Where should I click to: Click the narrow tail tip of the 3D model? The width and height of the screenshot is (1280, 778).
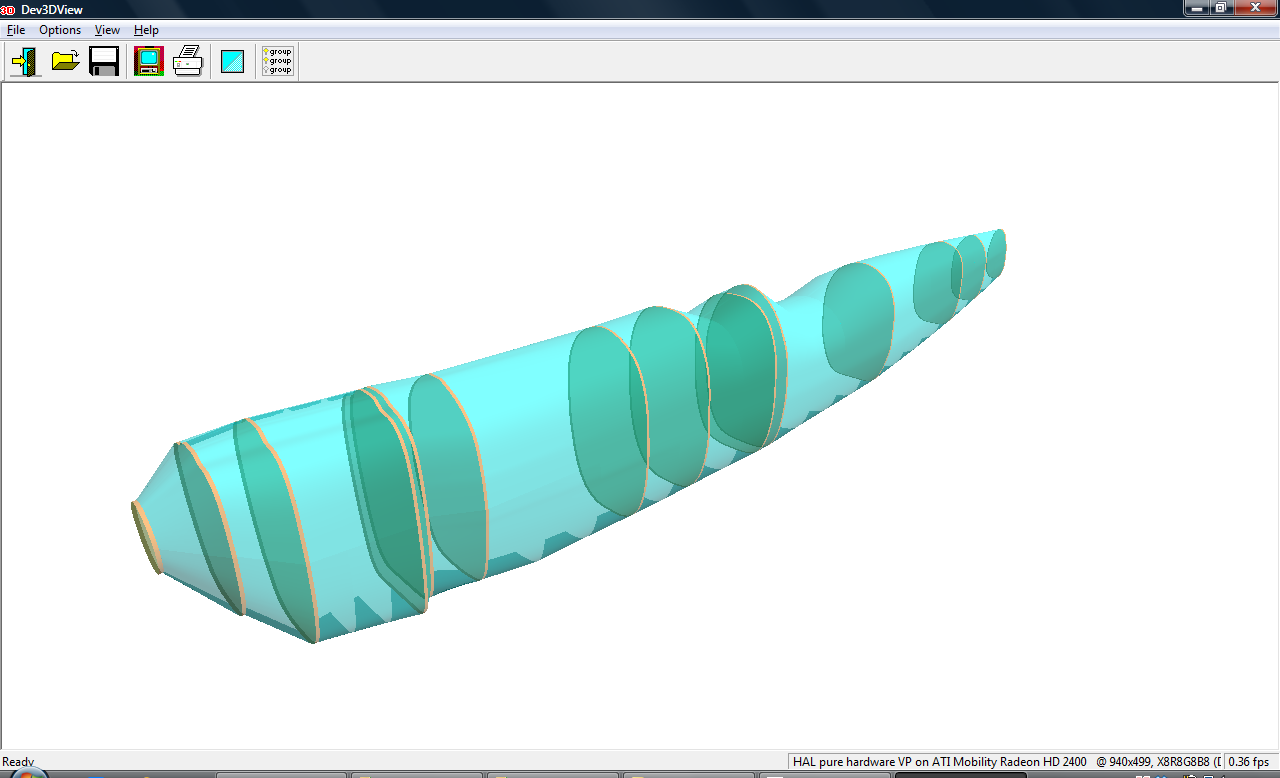click(x=996, y=253)
